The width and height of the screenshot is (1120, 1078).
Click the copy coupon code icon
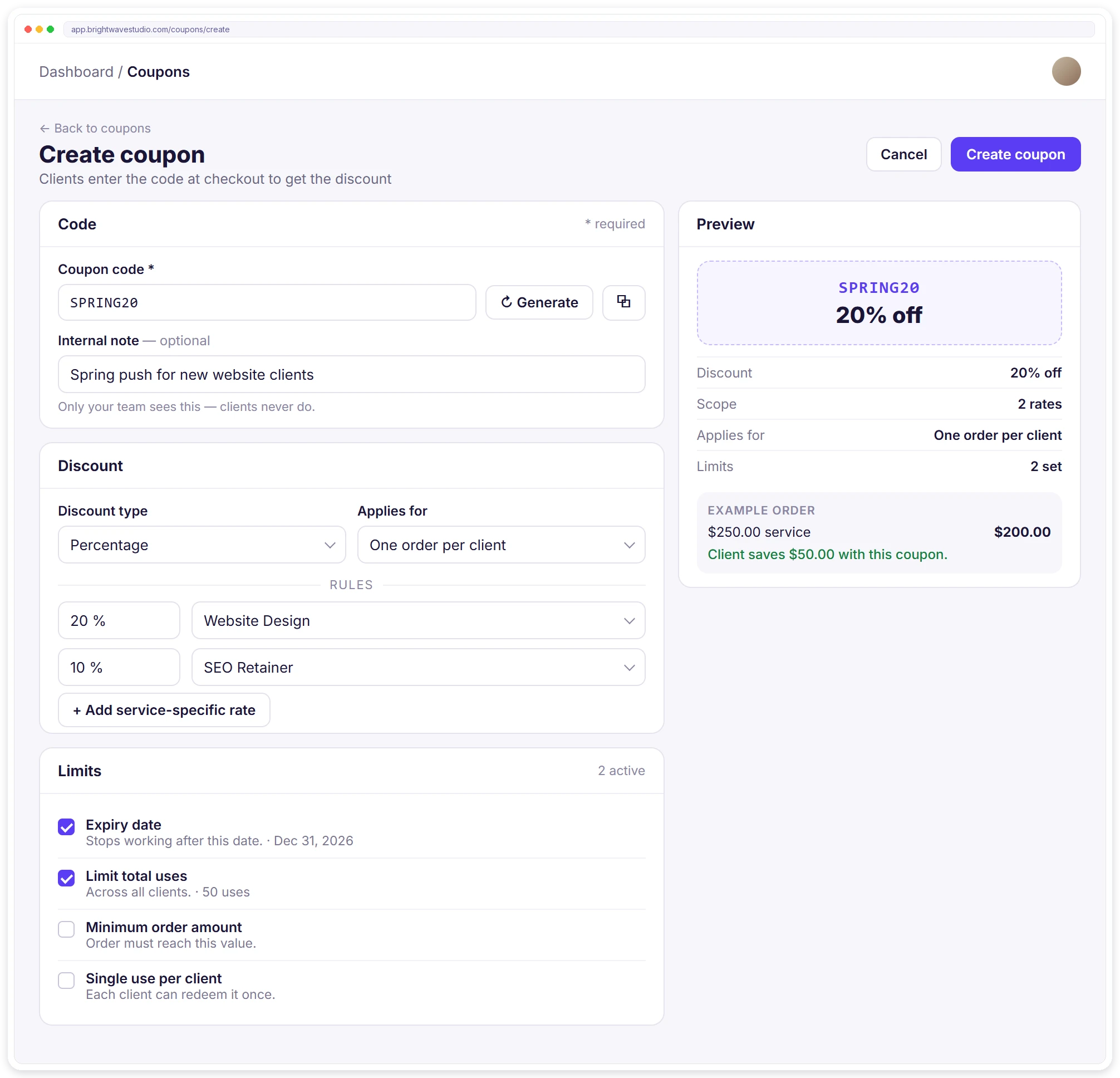pyautogui.click(x=623, y=302)
